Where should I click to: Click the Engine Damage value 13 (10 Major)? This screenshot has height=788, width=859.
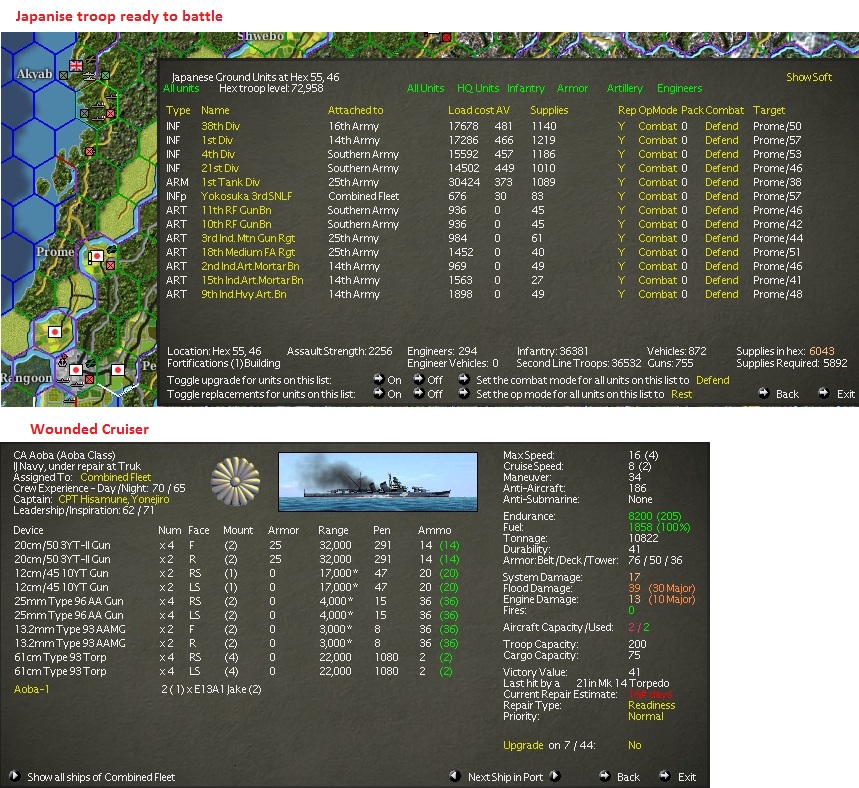pos(662,599)
